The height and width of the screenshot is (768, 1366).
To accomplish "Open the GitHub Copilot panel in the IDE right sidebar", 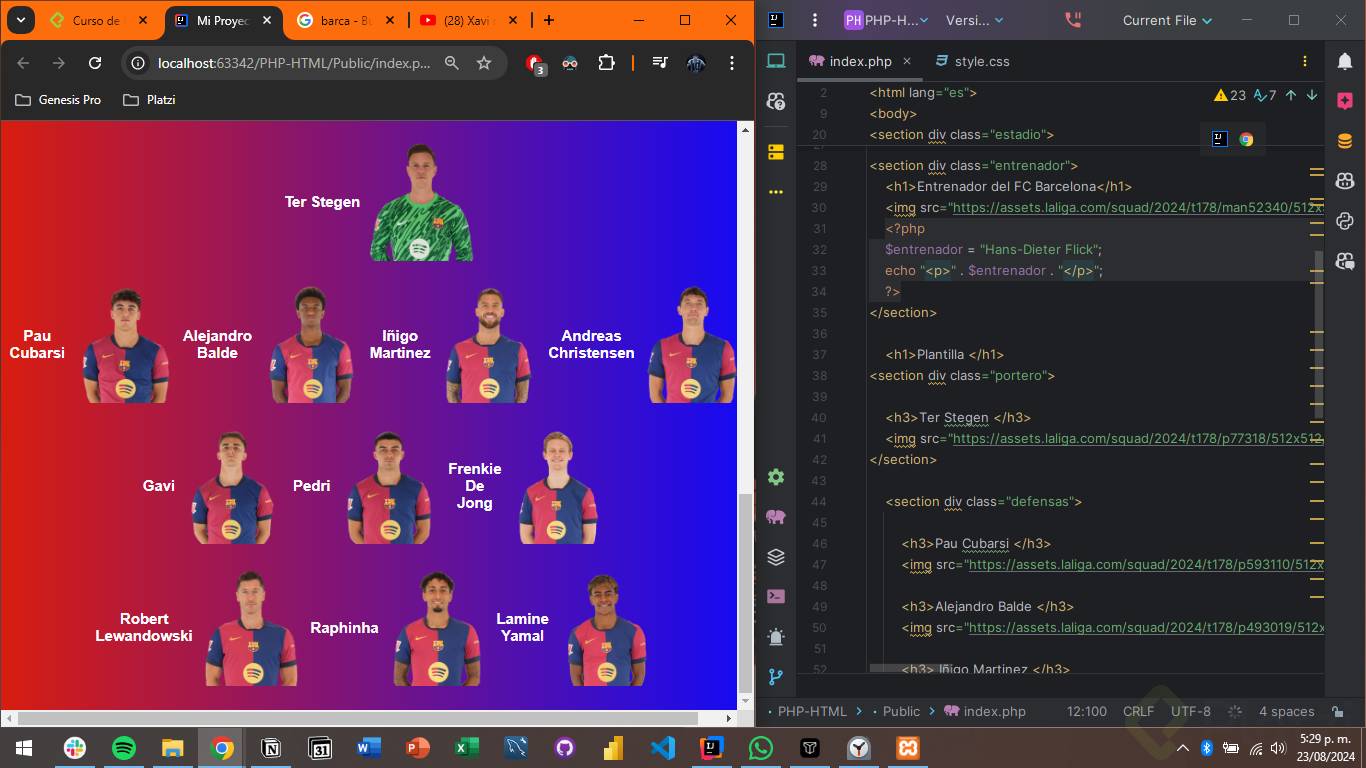I will tap(1345, 181).
